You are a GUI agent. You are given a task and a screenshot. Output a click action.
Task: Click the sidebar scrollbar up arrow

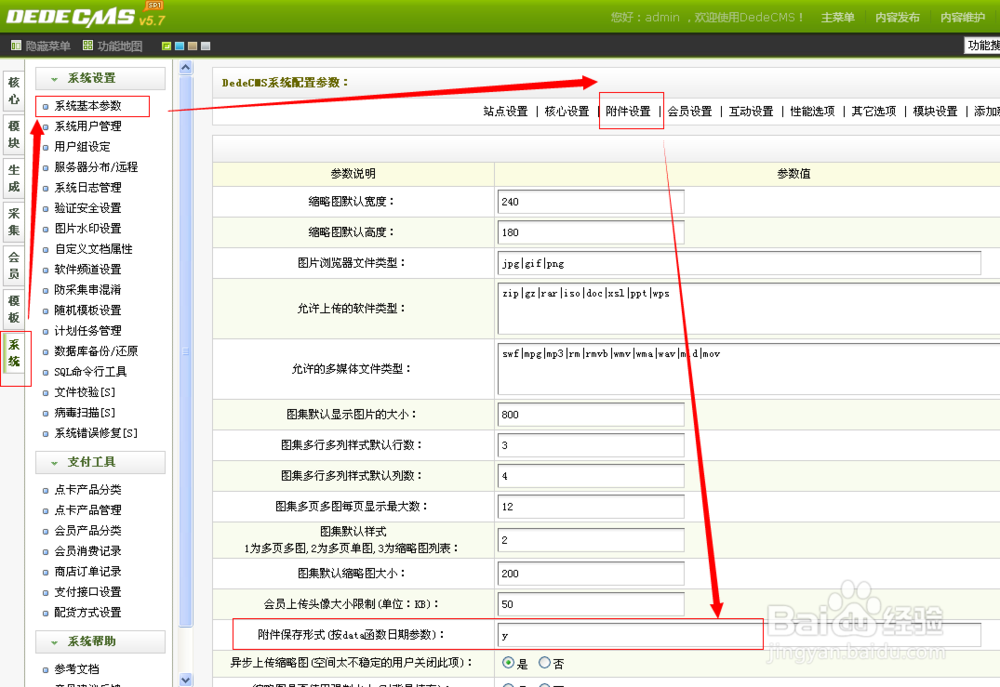pyautogui.click(x=186, y=68)
